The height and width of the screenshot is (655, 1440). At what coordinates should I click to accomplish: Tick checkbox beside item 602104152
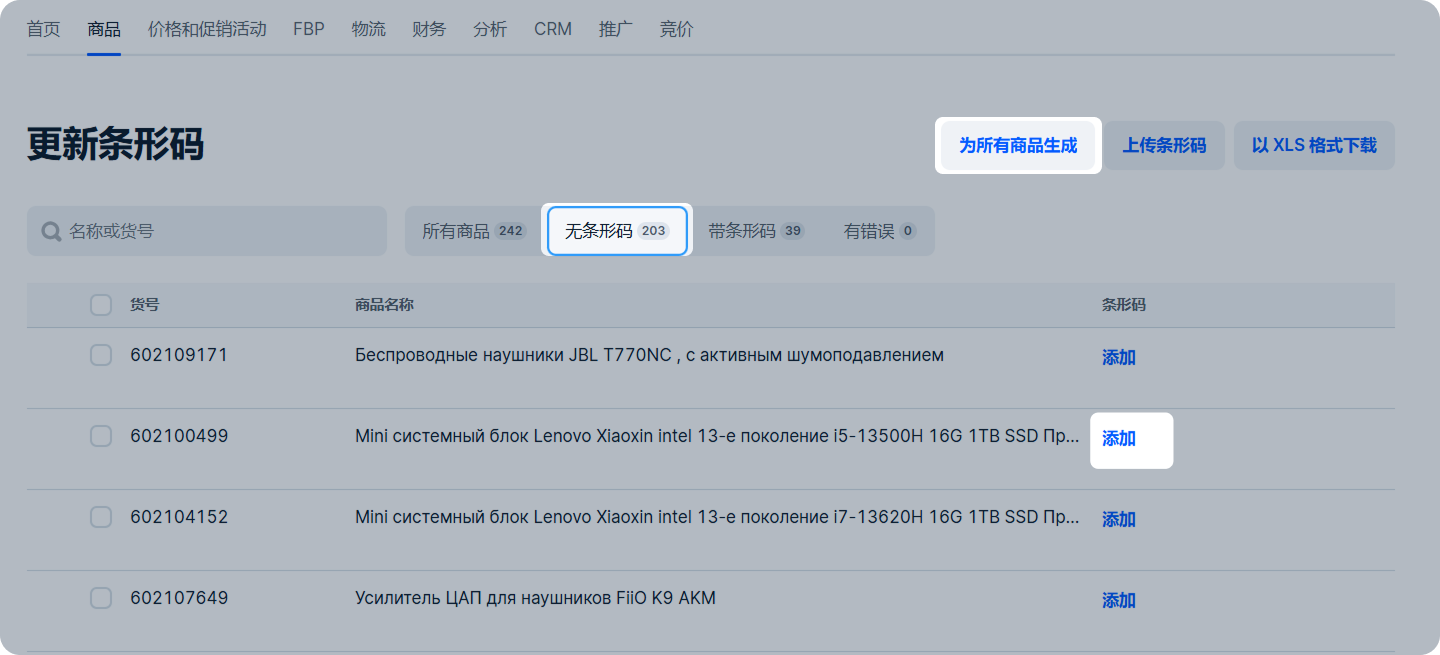point(101,517)
